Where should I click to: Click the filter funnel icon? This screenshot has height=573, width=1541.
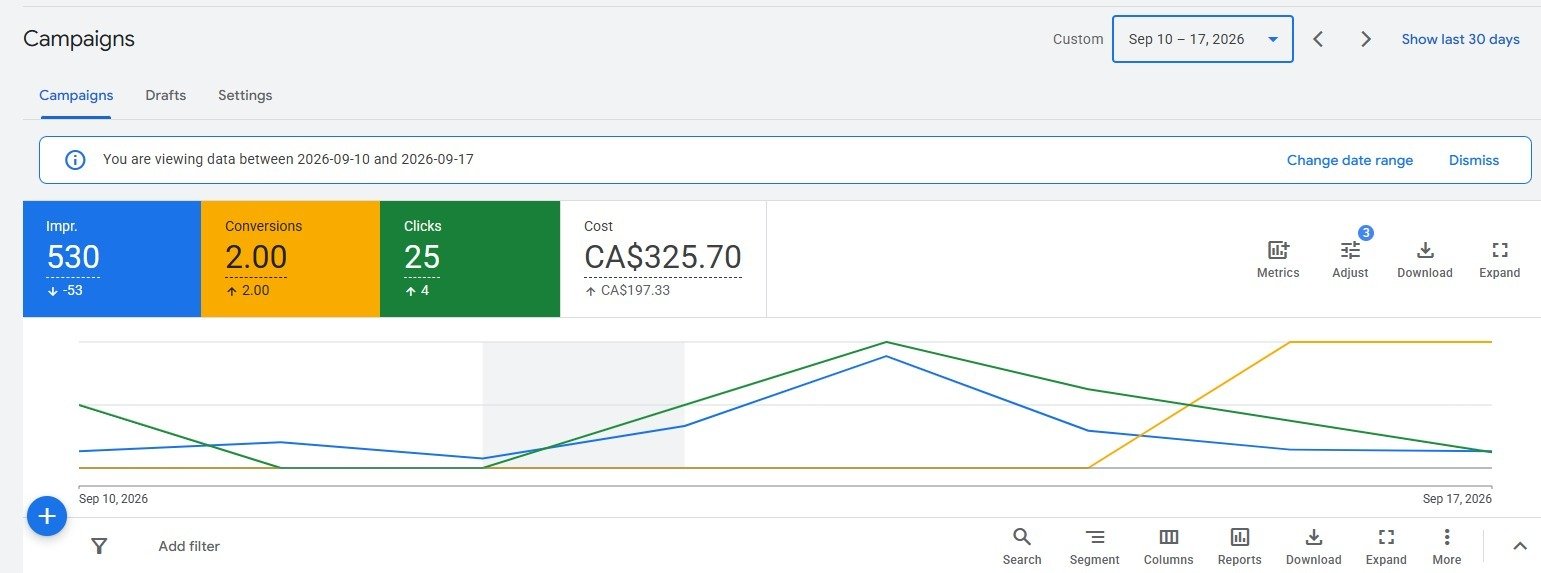tap(99, 546)
